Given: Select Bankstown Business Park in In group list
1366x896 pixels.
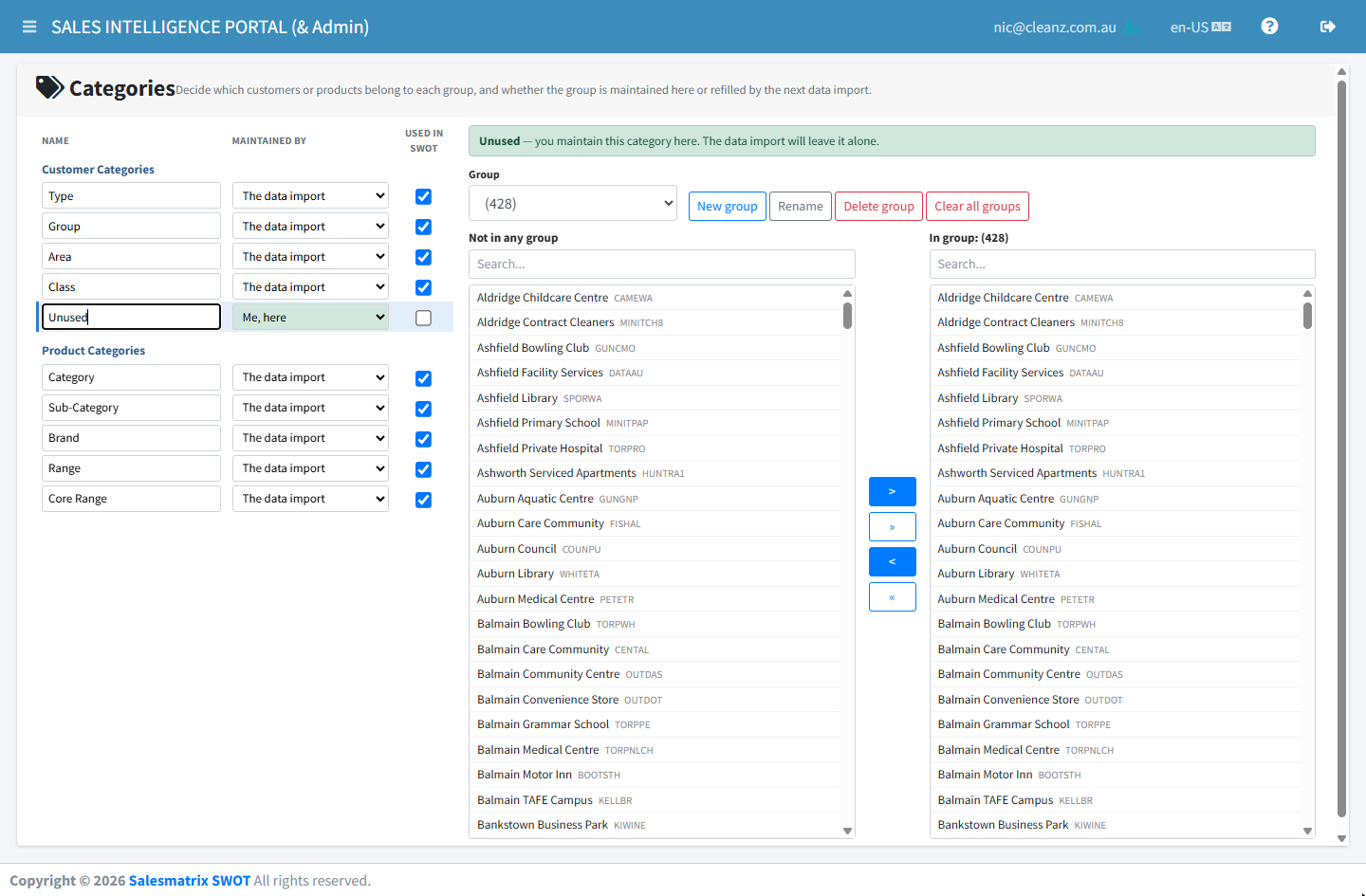Looking at the screenshot, I should 1116,825.
